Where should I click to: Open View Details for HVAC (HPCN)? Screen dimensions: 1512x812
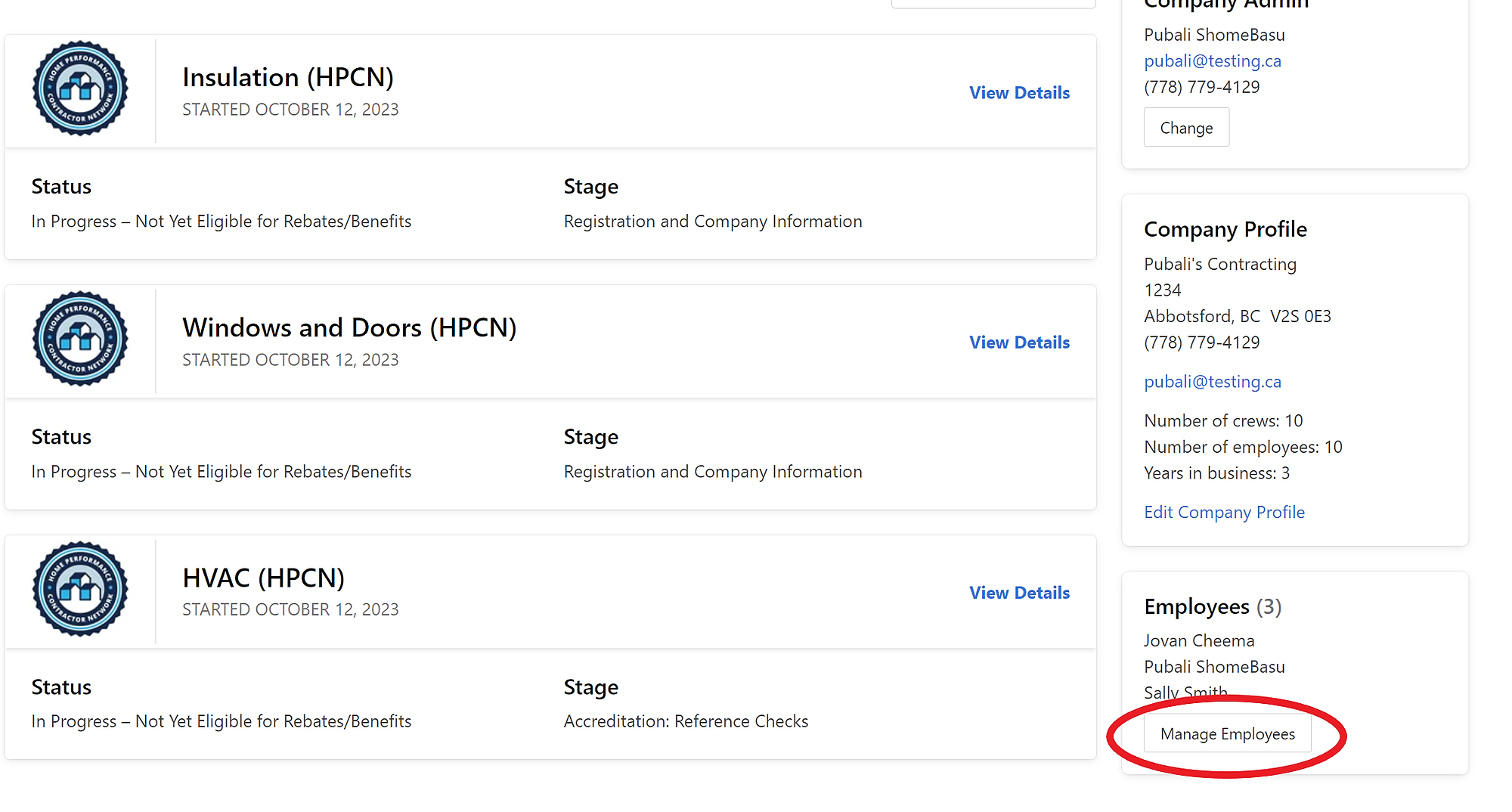pyautogui.click(x=1019, y=593)
